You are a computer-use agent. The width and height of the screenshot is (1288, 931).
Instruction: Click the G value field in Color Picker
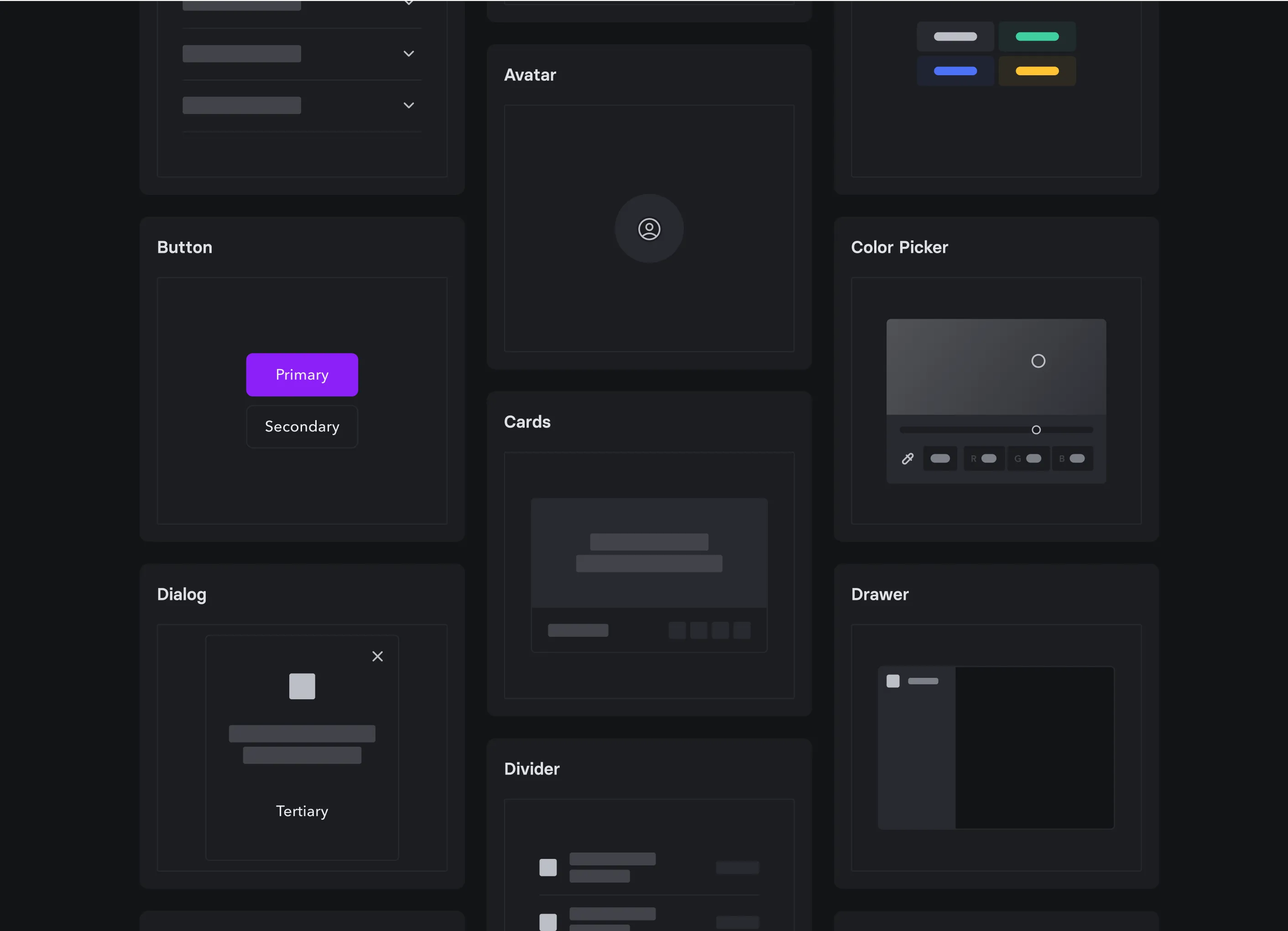(x=1028, y=459)
